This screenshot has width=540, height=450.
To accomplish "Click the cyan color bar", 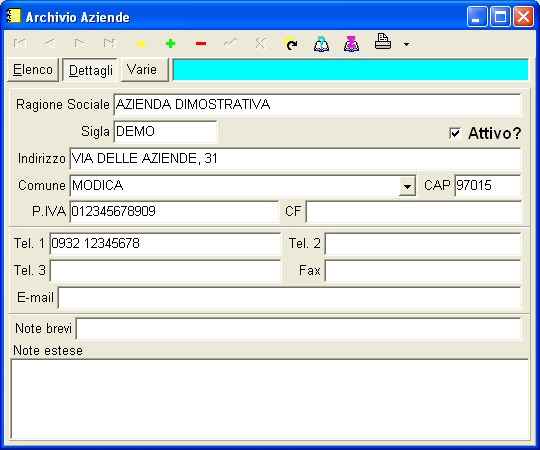I will (351, 70).
